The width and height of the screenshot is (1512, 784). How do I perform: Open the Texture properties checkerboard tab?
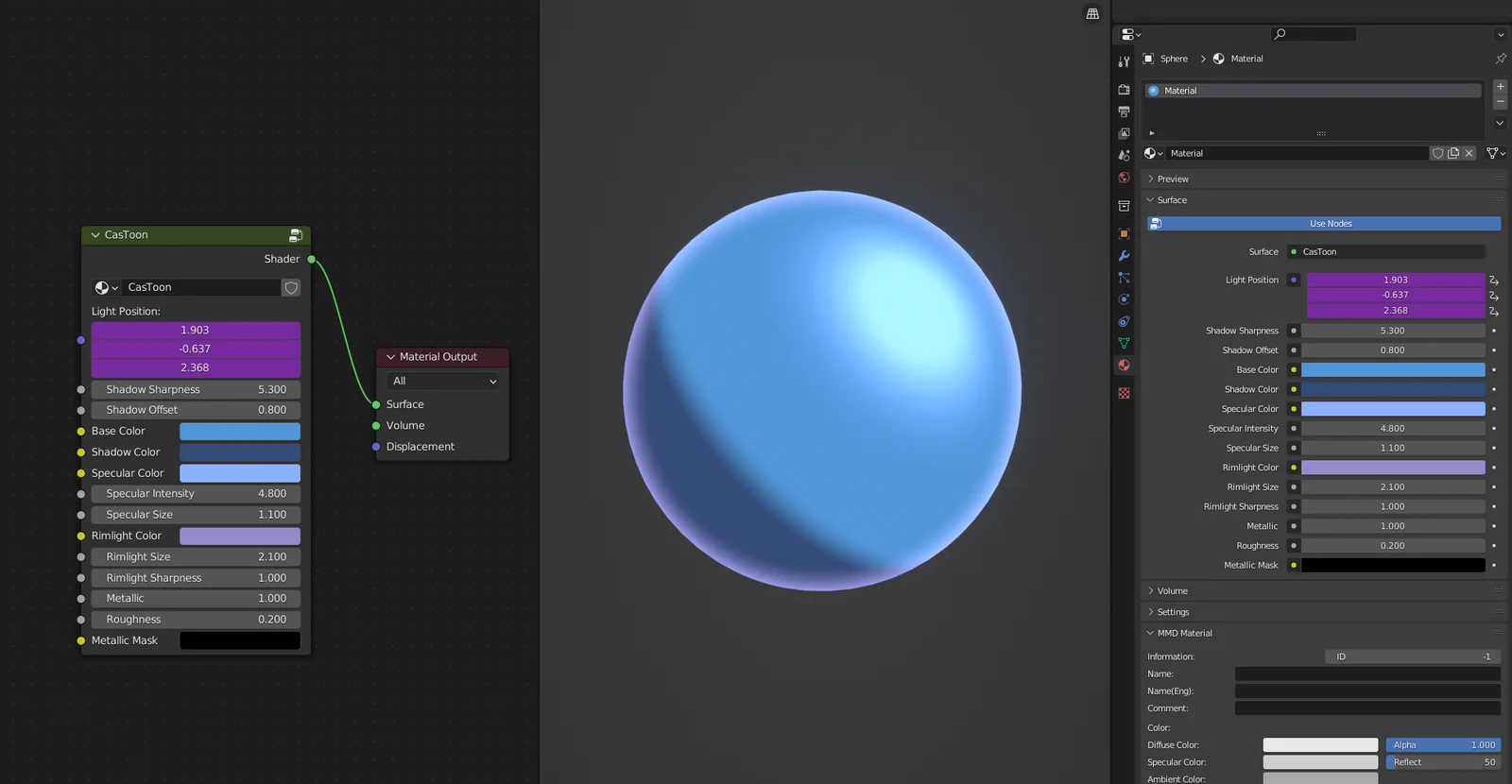(1124, 393)
